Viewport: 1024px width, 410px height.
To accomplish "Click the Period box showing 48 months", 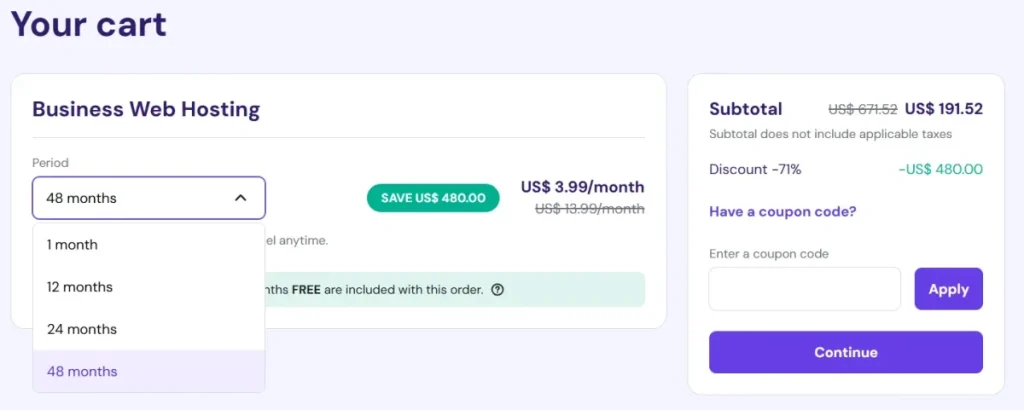I will pos(130,198).
